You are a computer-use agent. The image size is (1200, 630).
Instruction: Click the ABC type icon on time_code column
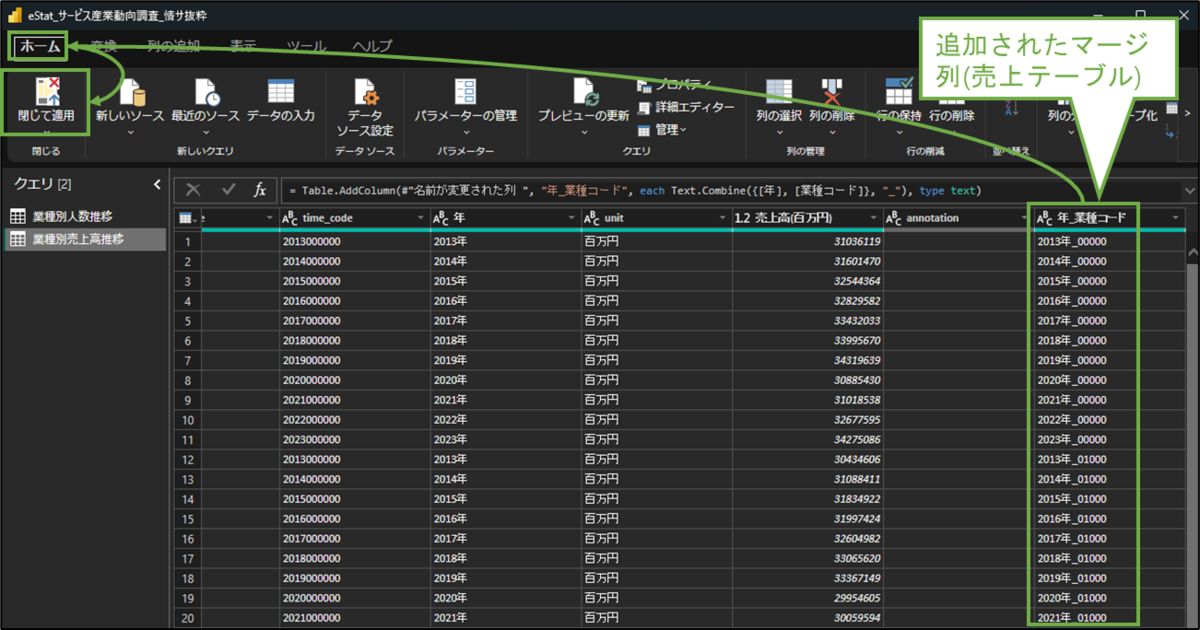pyautogui.click(x=290, y=217)
